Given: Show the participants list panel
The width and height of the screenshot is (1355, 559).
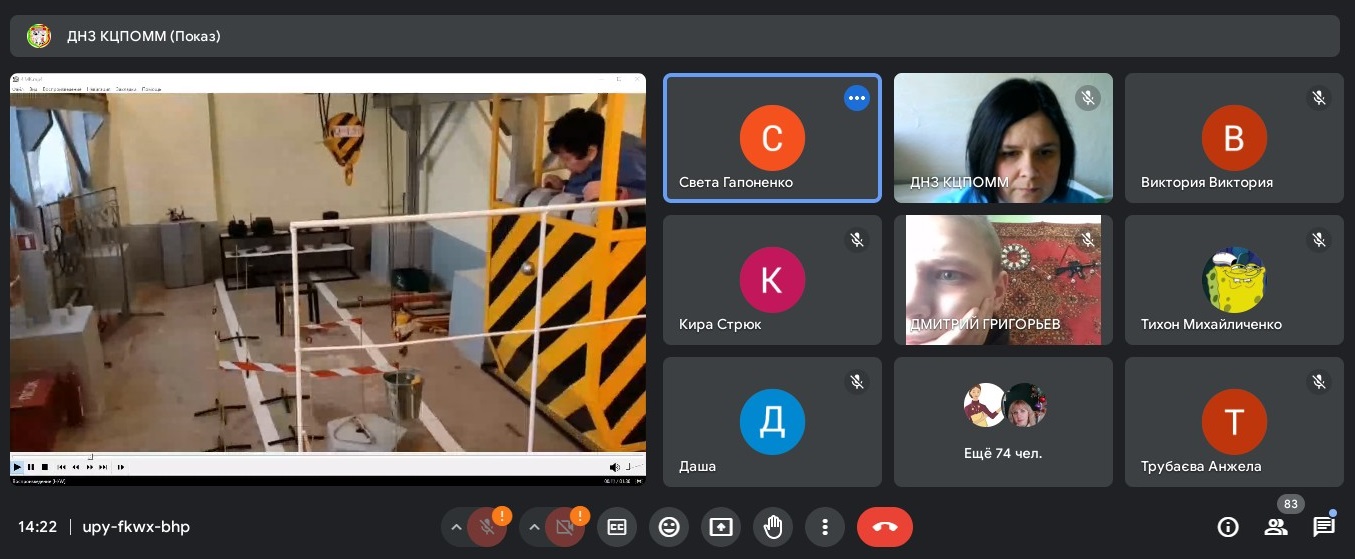Looking at the screenshot, I should tap(1275, 527).
